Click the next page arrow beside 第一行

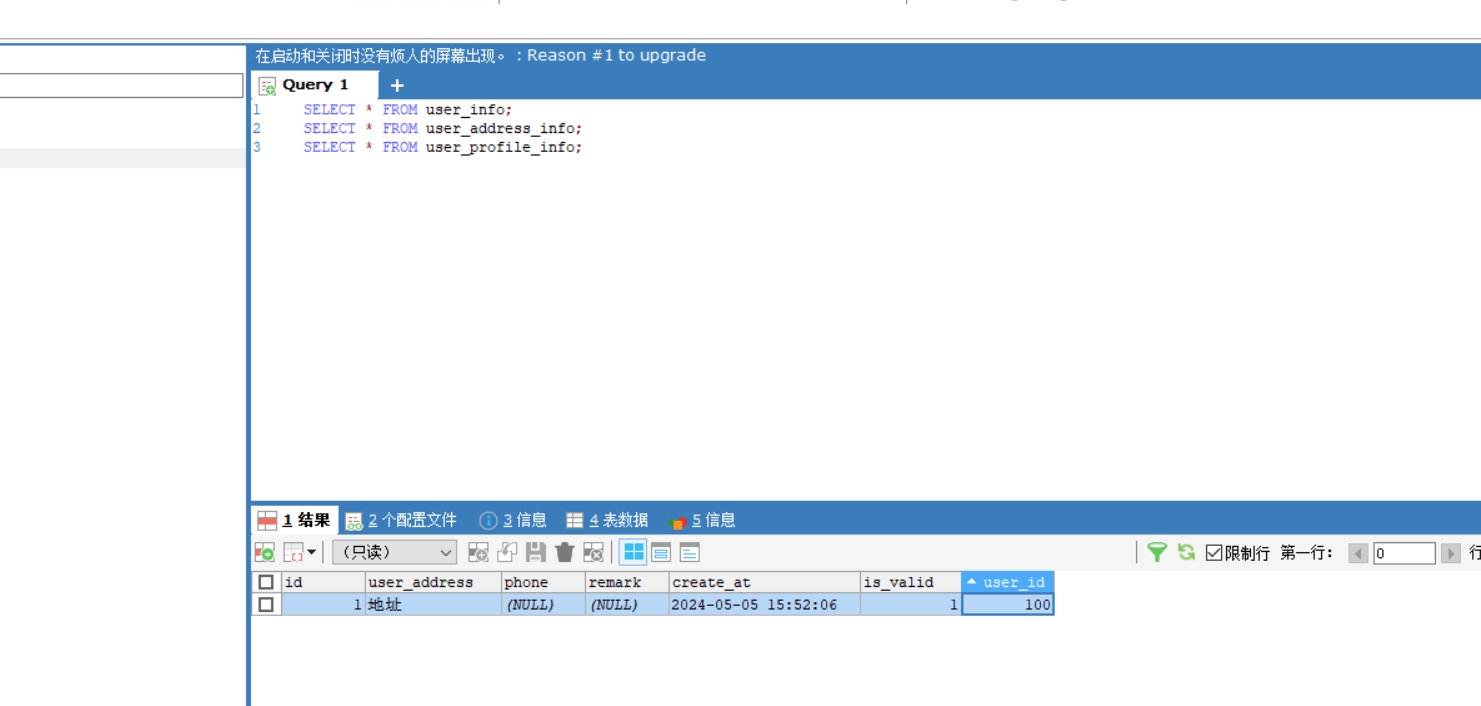click(x=1451, y=553)
